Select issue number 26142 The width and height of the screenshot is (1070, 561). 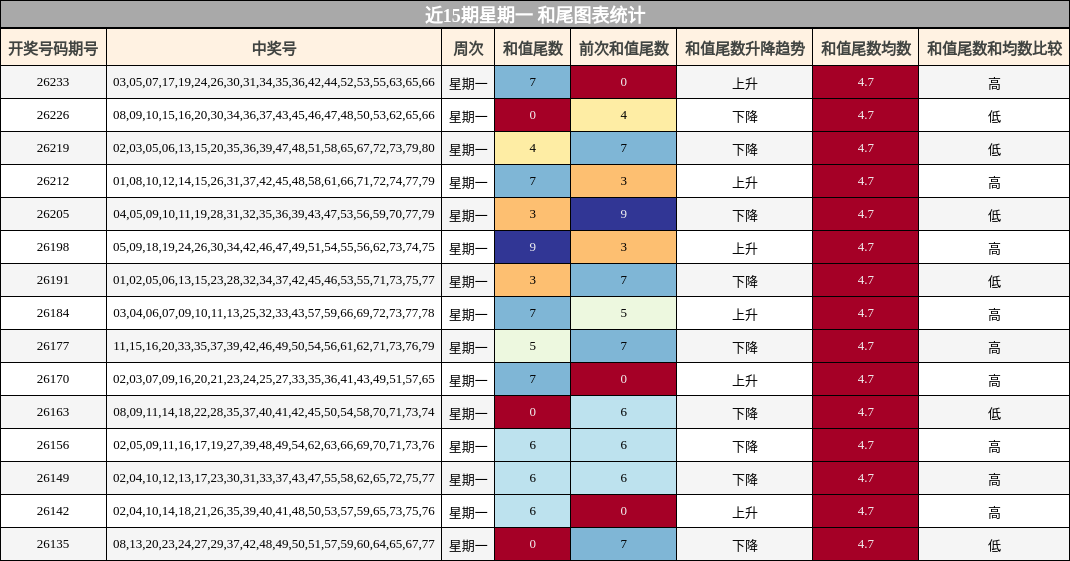(x=53, y=510)
